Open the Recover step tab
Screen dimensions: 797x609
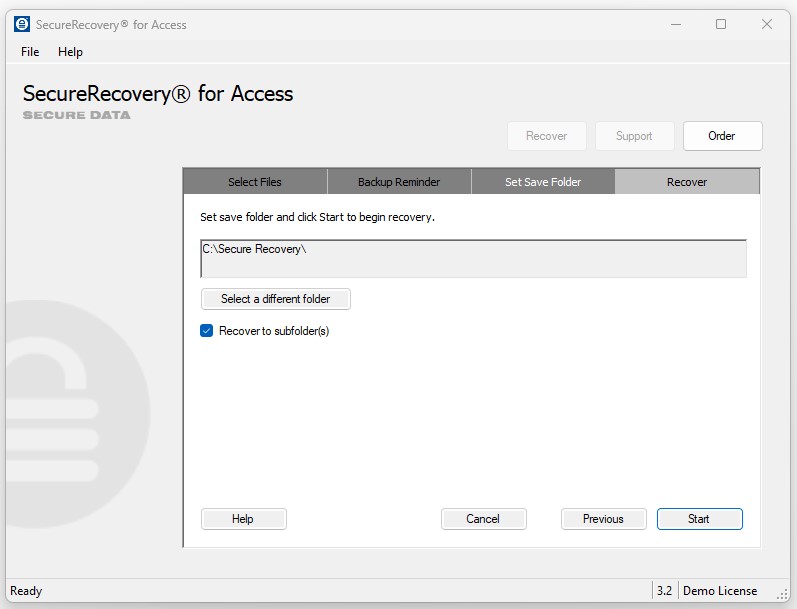click(687, 182)
